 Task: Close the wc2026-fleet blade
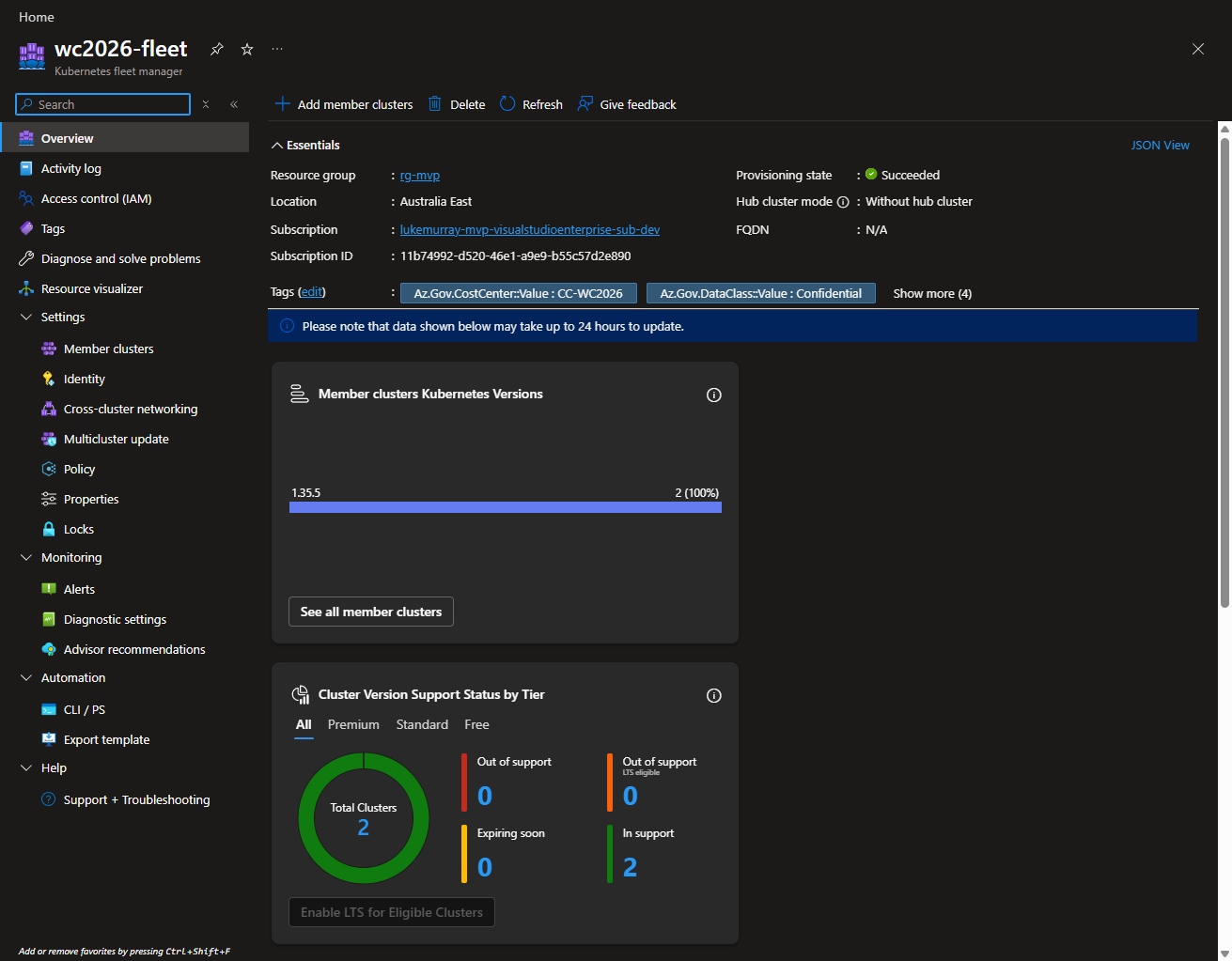click(1198, 49)
